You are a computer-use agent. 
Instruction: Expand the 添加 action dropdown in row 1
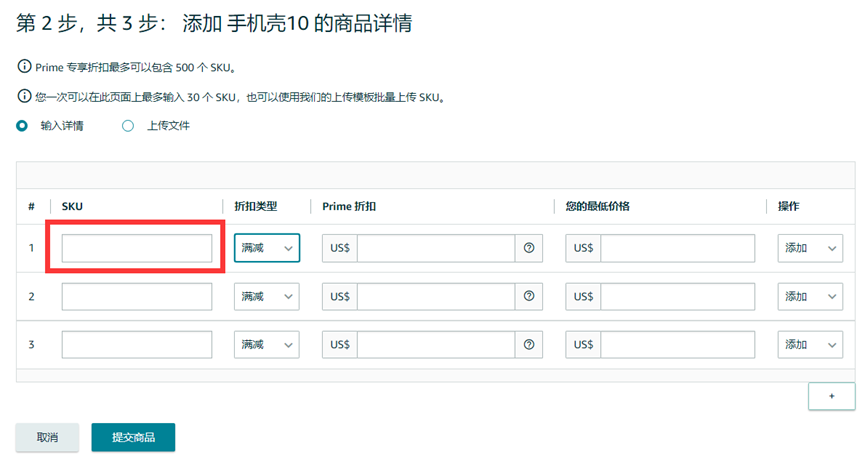[810, 248]
